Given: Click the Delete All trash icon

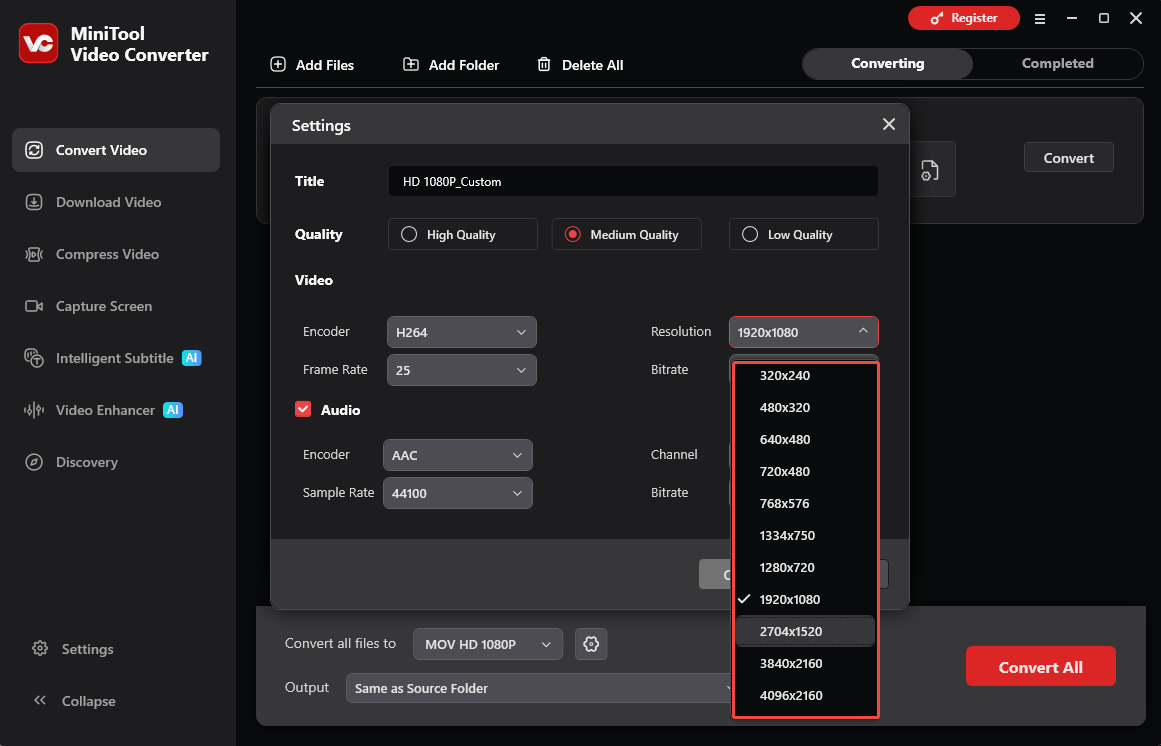Looking at the screenshot, I should tap(543, 64).
